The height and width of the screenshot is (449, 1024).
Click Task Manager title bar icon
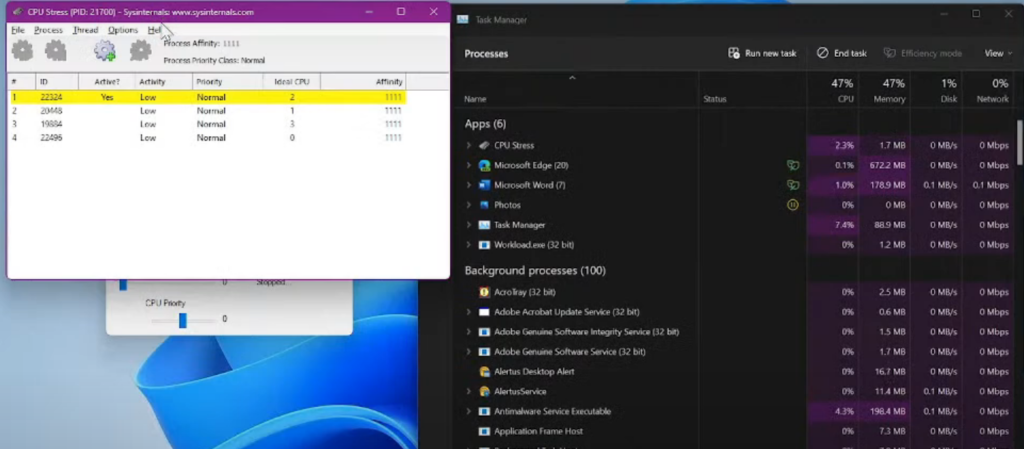click(462, 20)
